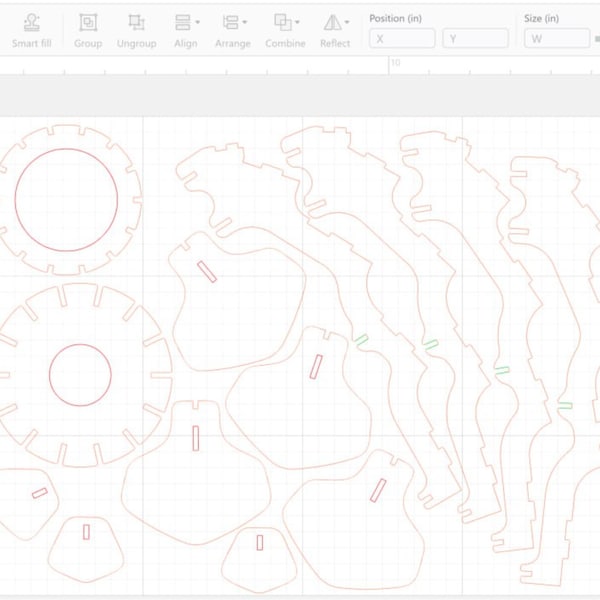
Task: Expand the Combine dropdown arrow
Action: pos(297,22)
